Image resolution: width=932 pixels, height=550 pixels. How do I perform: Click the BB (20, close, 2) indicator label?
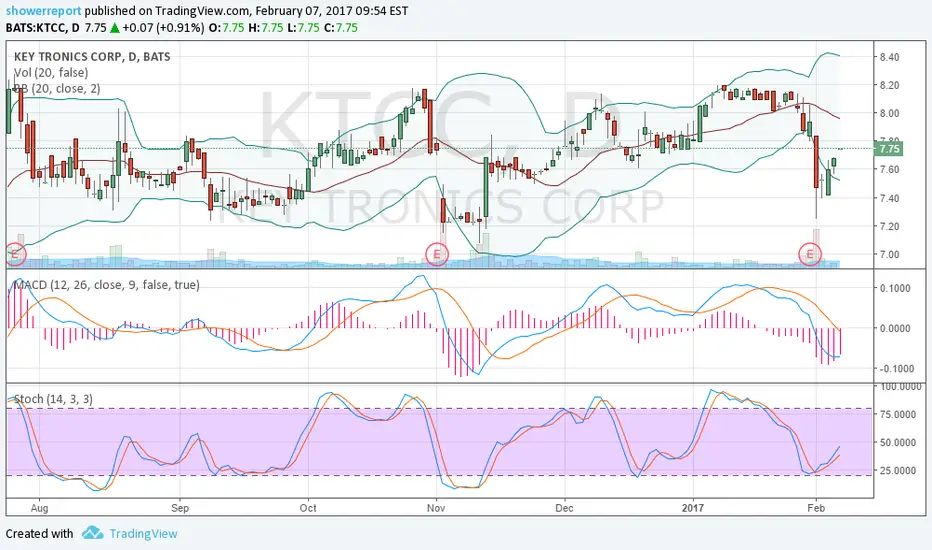pos(57,89)
